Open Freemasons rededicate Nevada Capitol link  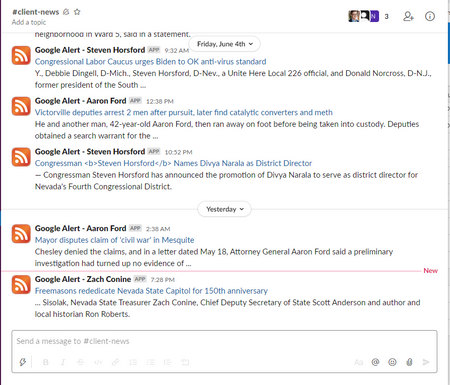click(x=151, y=291)
